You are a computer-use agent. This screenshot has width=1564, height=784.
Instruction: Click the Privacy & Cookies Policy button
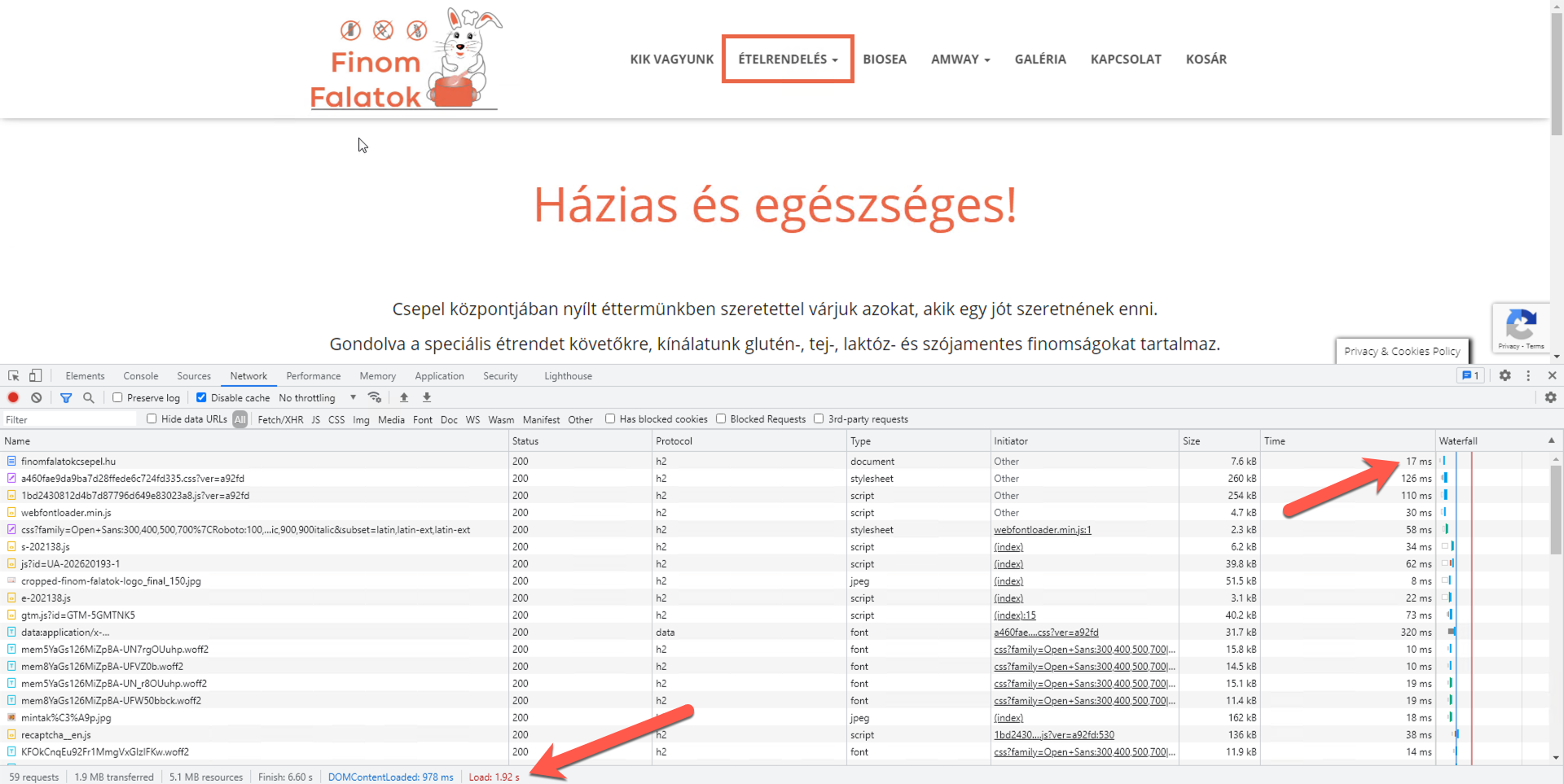[1401, 351]
